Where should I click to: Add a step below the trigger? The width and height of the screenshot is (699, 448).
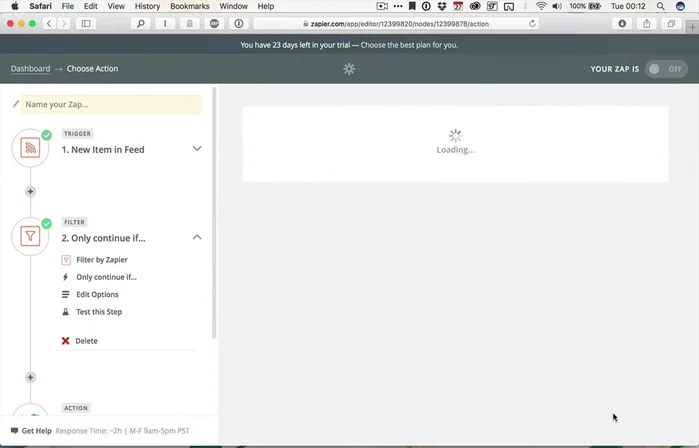pos(30,191)
